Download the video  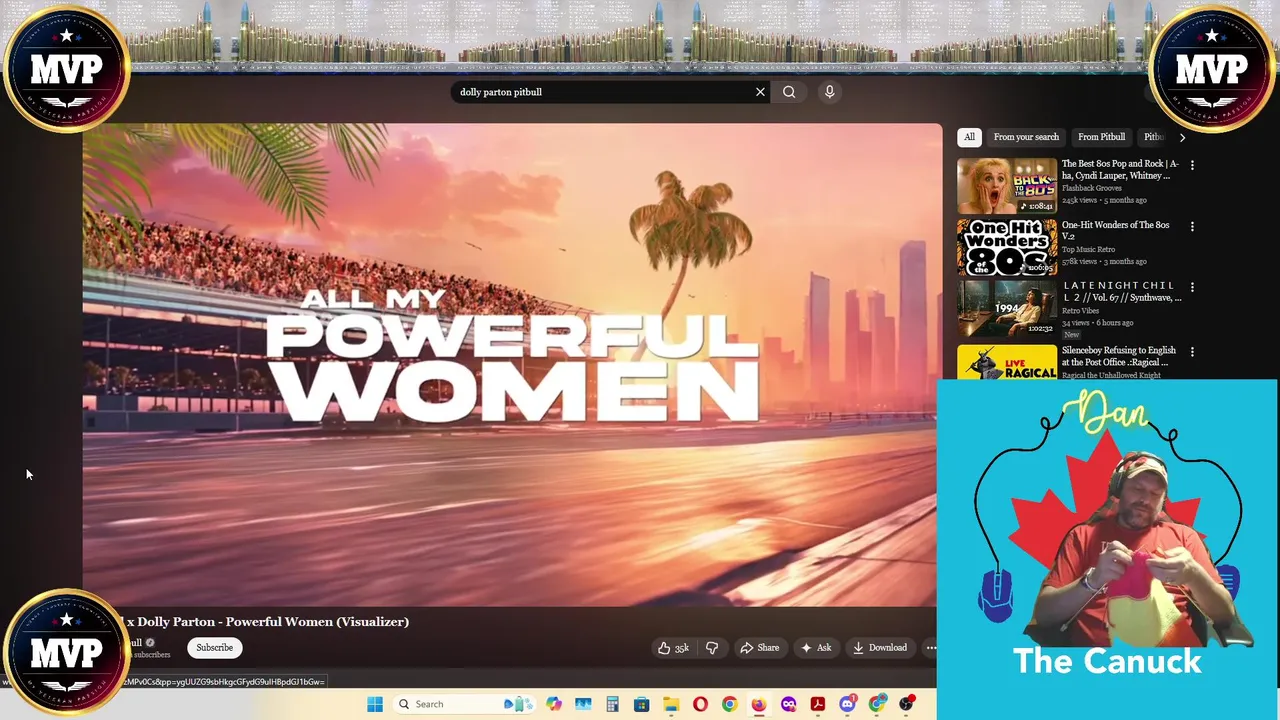click(x=879, y=648)
